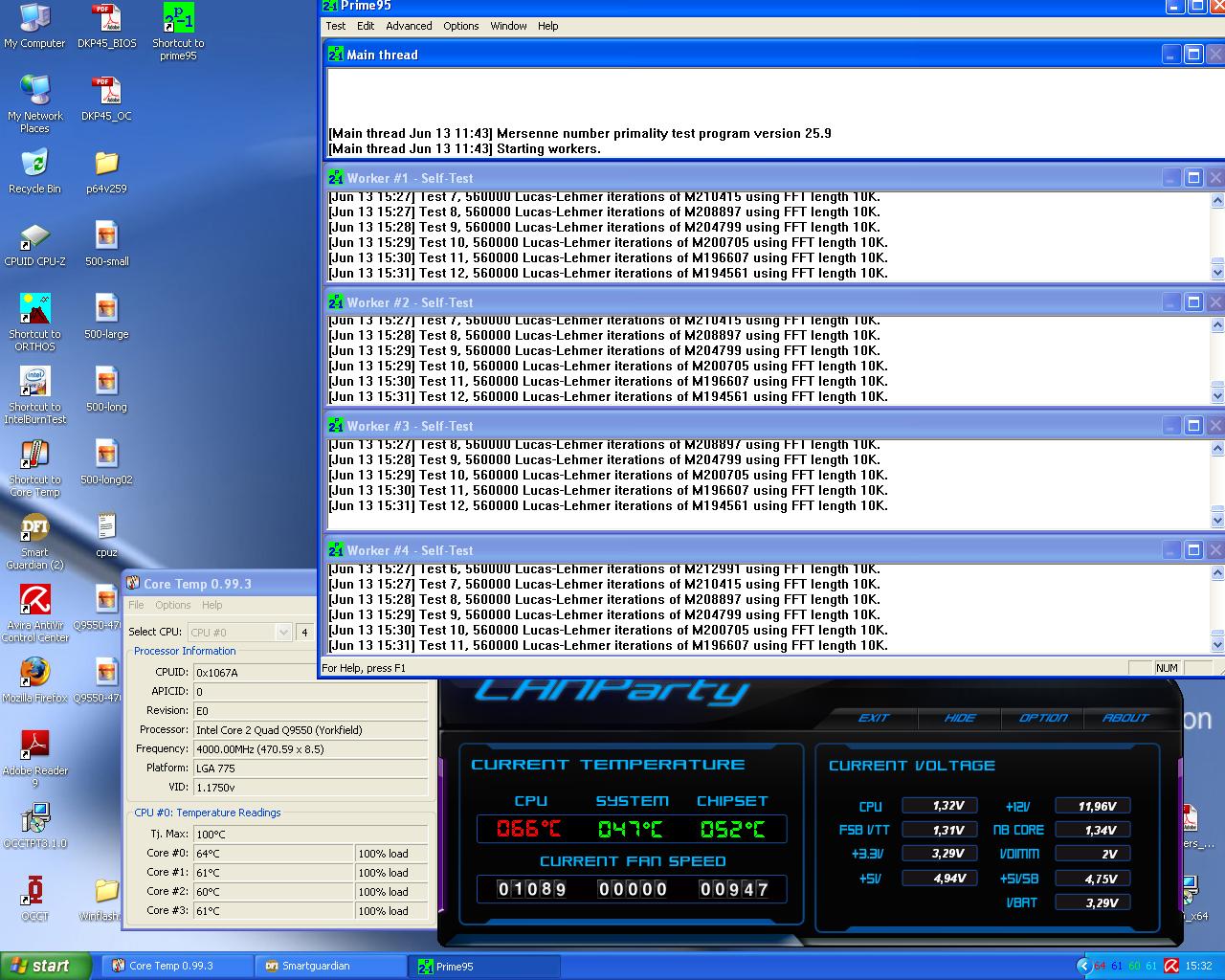
Task: Open 500-long02 image file icon
Action: pos(106,463)
